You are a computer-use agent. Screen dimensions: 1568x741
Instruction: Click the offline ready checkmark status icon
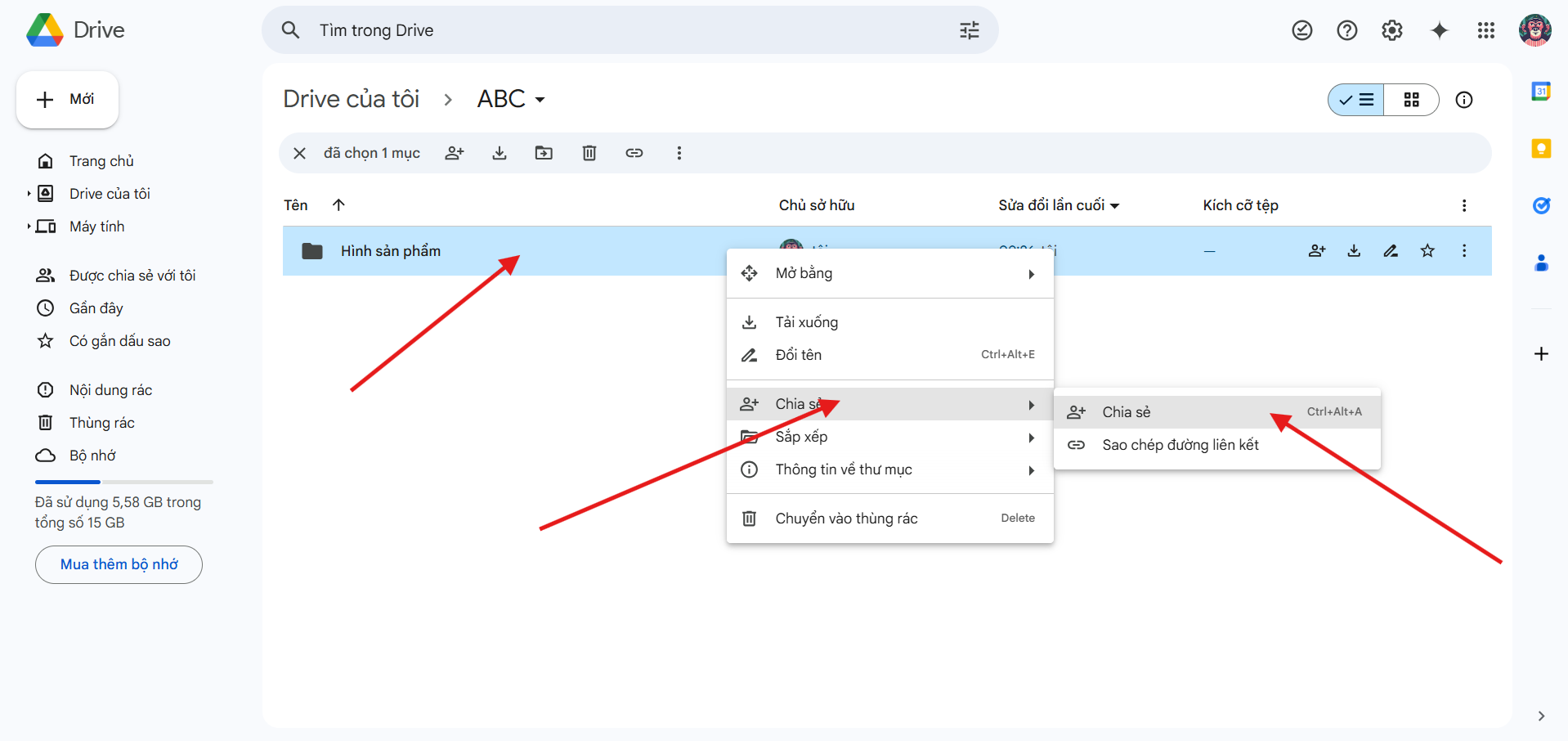[x=1301, y=30]
